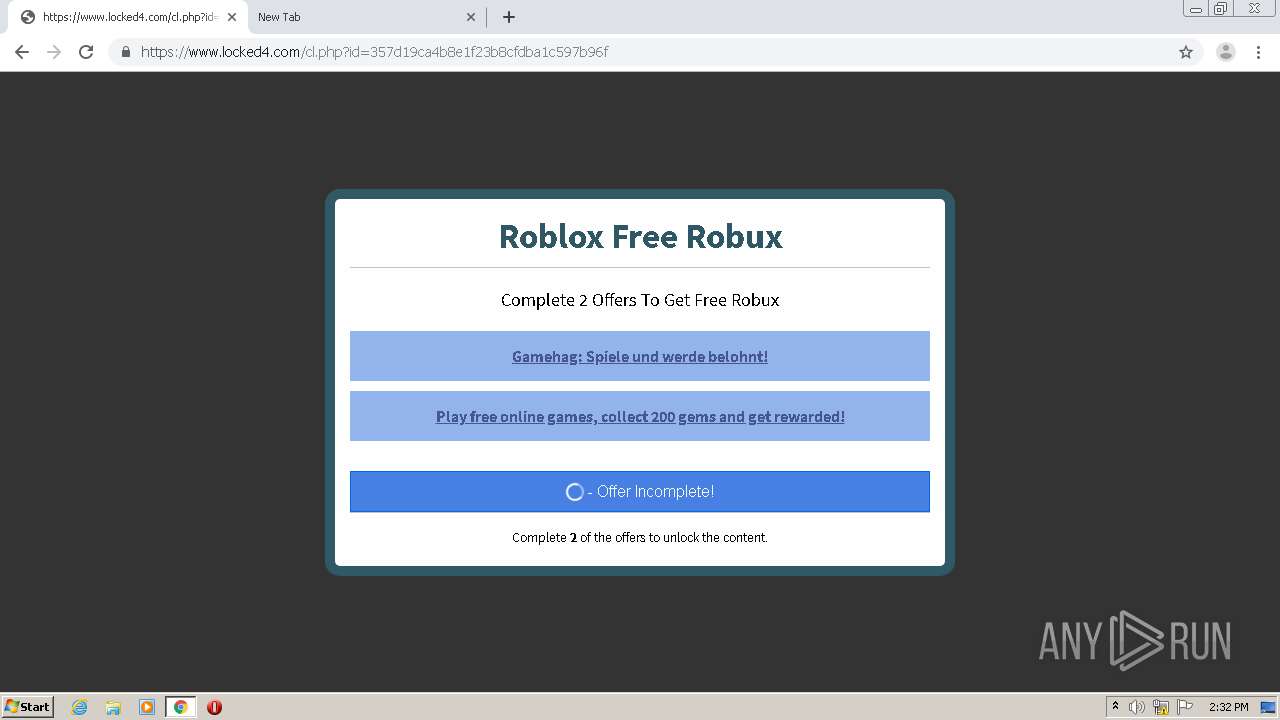Switch to the New Tab tab

(x=365, y=17)
